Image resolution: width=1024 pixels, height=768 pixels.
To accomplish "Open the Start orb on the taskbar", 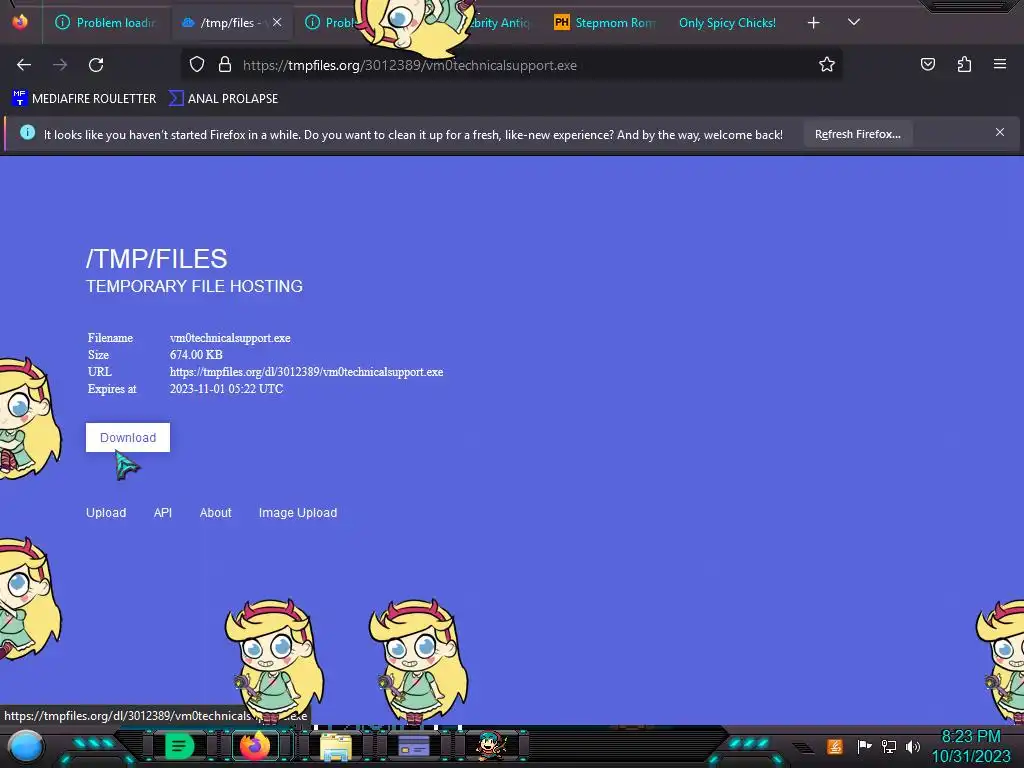I will coord(25,746).
